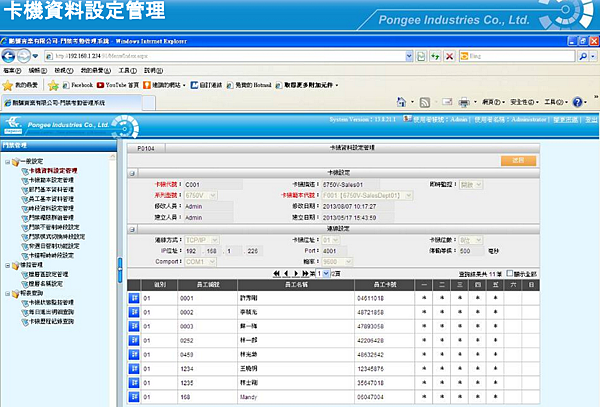Open detail icon for employee 0003
The width and height of the screenshot is (600, 407).
(x=134, y=326)
